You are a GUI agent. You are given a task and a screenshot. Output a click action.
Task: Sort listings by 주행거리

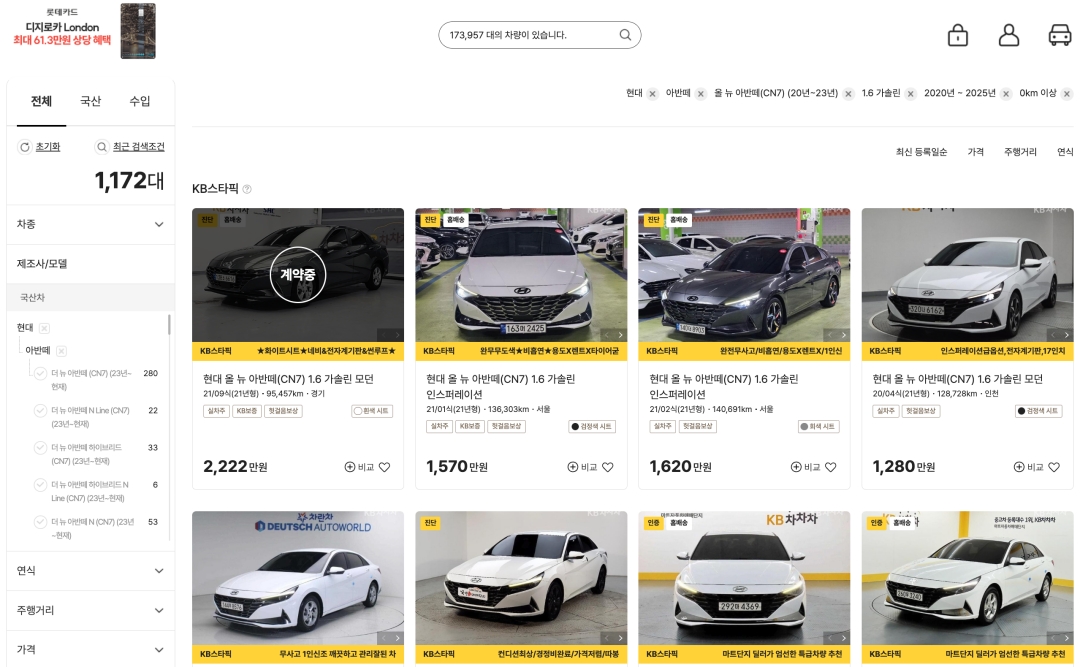[x=1020, y=152]
